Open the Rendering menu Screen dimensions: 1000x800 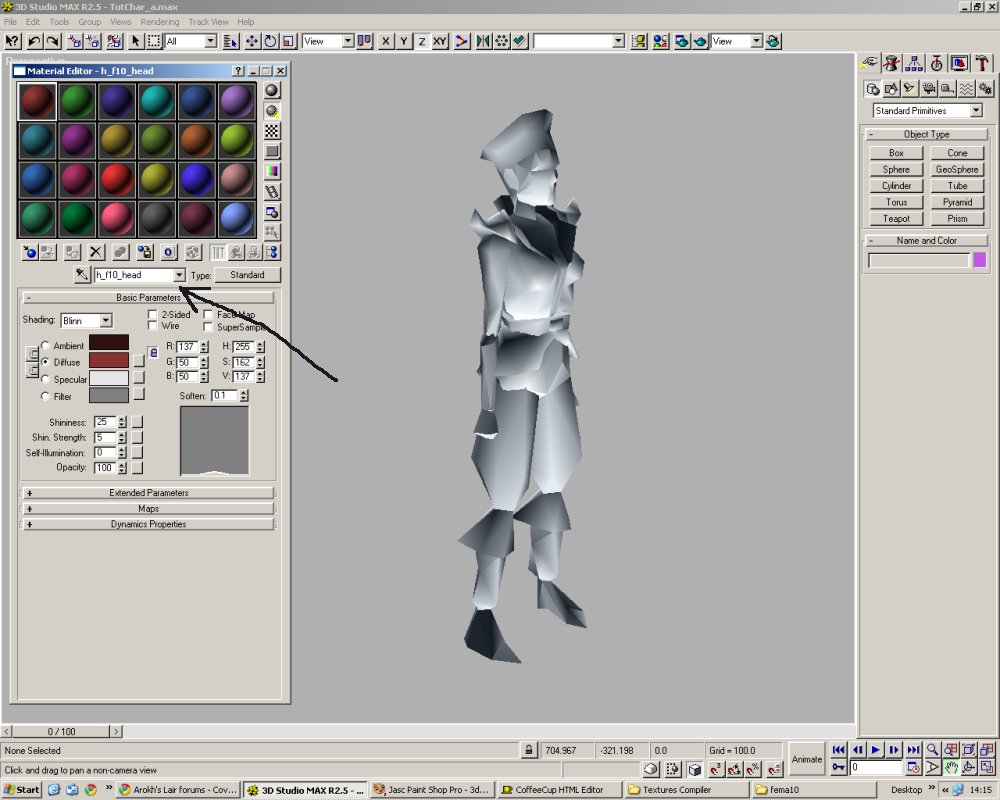point(159,22)
